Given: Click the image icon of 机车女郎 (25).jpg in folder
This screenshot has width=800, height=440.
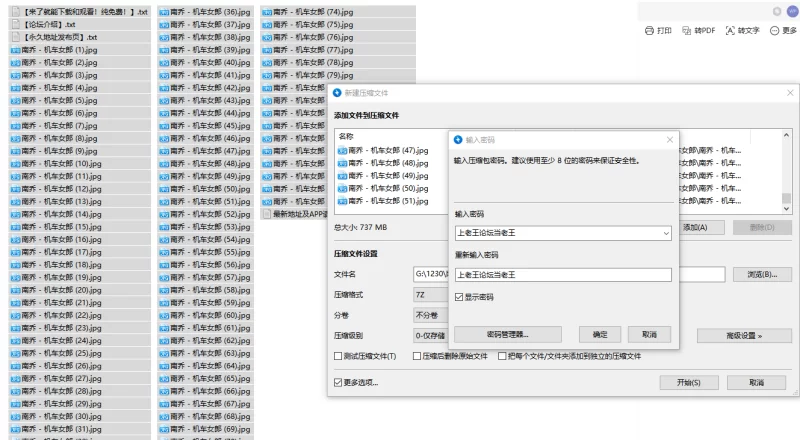Looking at the screenshot, I should pos(16,353).
